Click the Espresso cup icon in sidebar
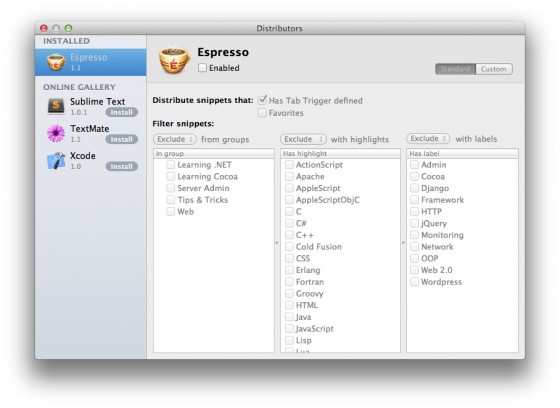 pos(56,62)
